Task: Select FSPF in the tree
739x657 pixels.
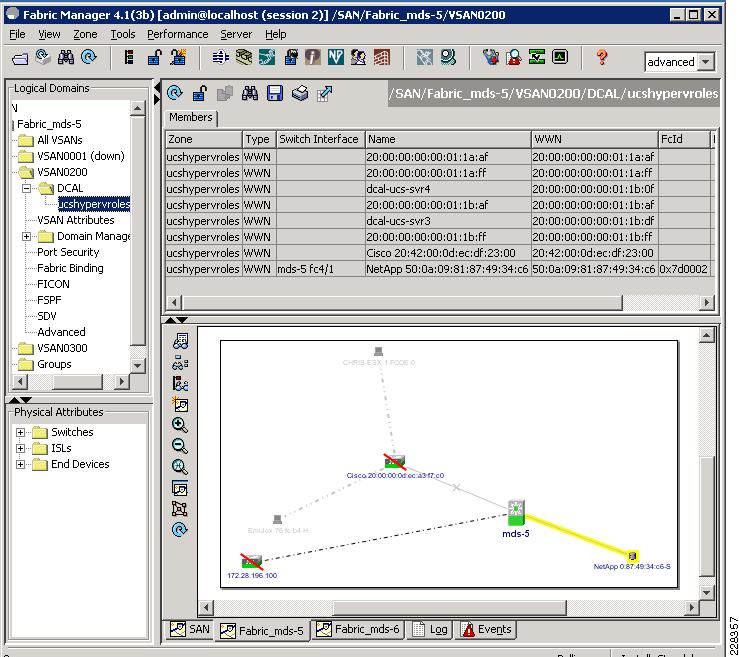Action: pos(49,300)
